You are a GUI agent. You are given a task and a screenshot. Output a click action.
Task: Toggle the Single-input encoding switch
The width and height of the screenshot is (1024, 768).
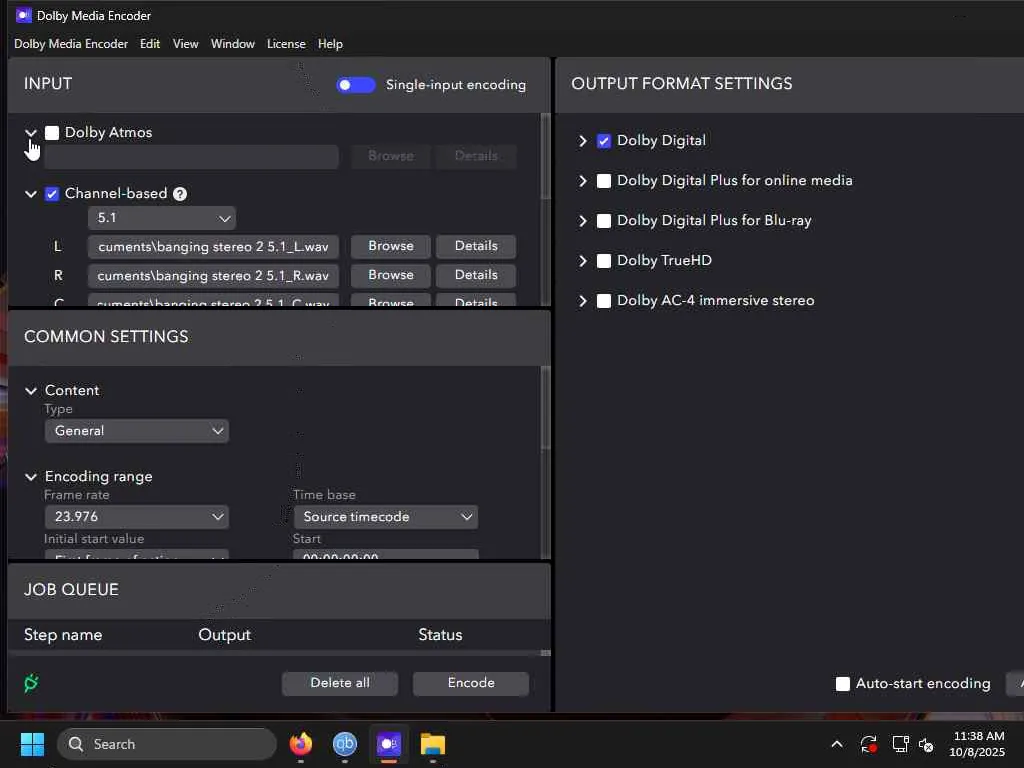tap(355, 85)
